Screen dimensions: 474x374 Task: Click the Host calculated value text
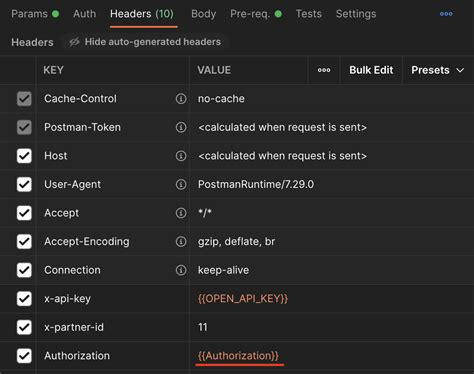tap(282, 156)
